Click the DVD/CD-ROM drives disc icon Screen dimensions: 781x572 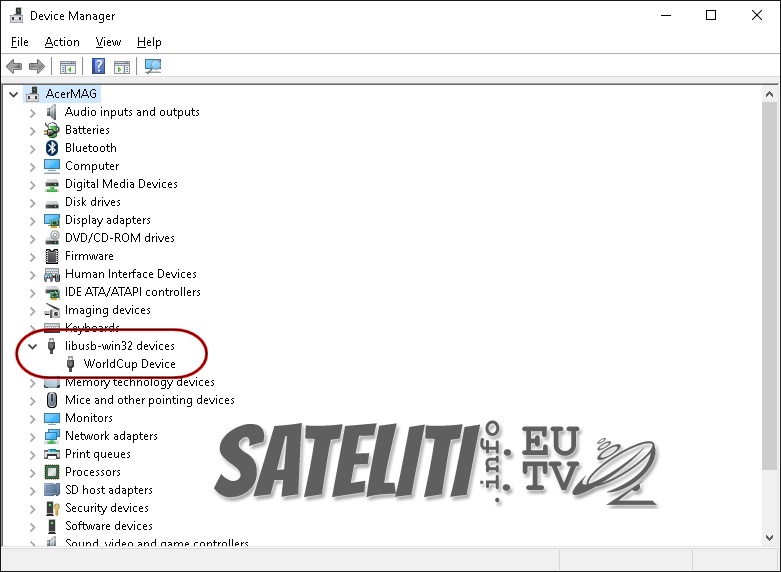point(52,238)
